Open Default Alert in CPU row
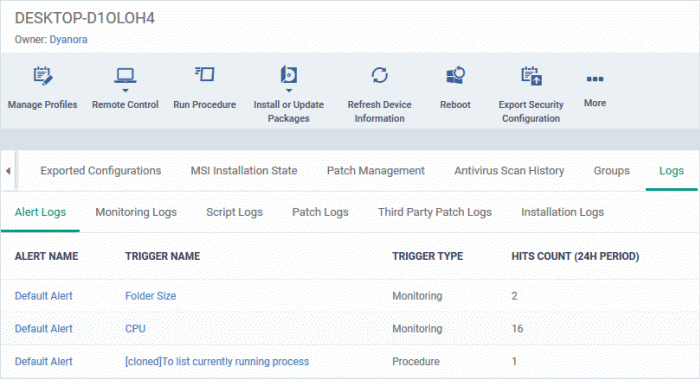 [x=43, y=329]
